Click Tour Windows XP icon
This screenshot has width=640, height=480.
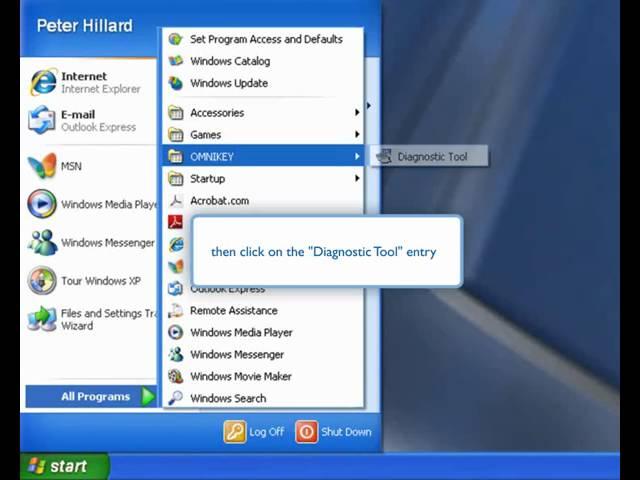[x=42, y=281]
